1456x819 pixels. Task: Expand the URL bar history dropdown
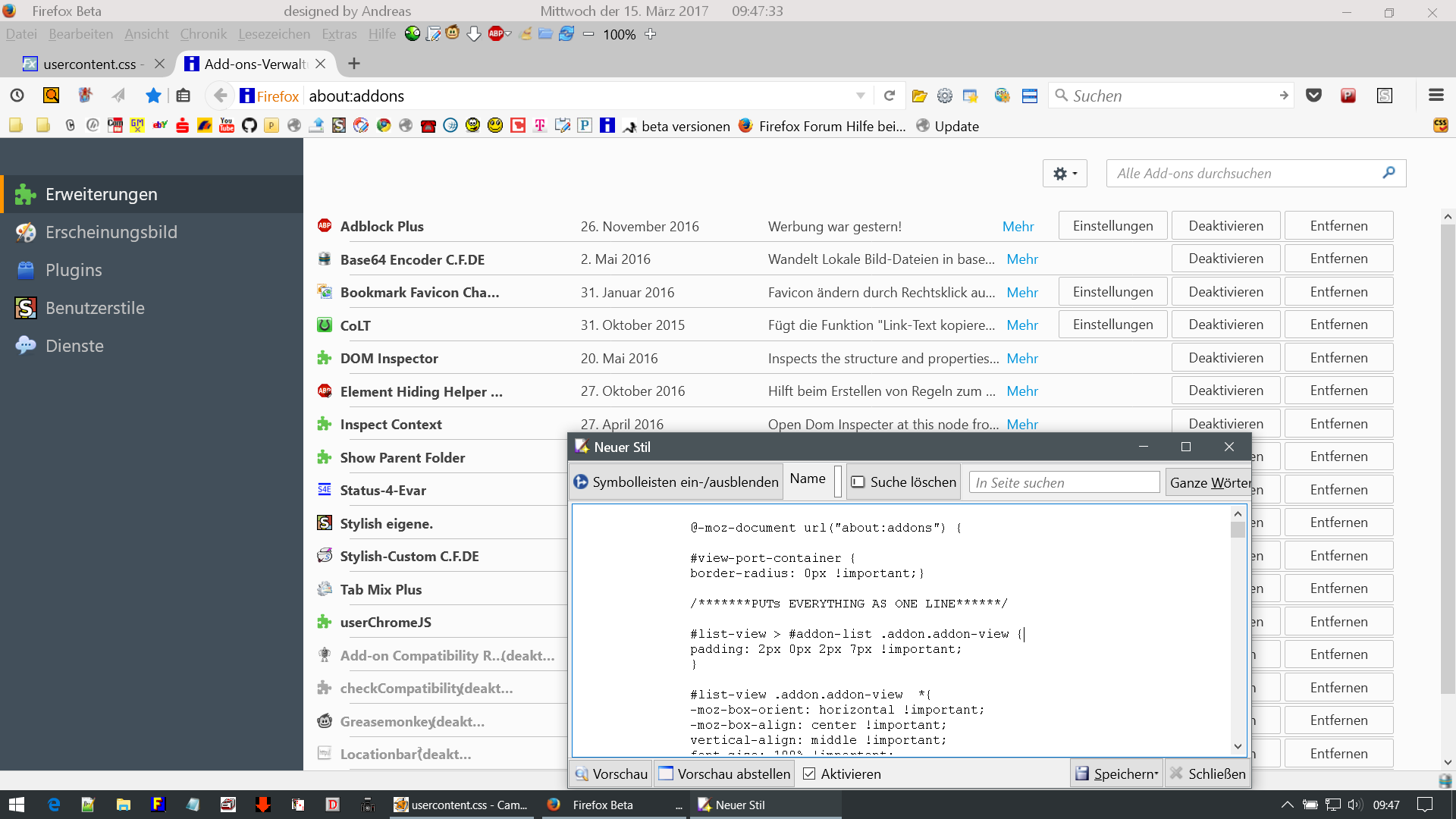coord(860,96)
